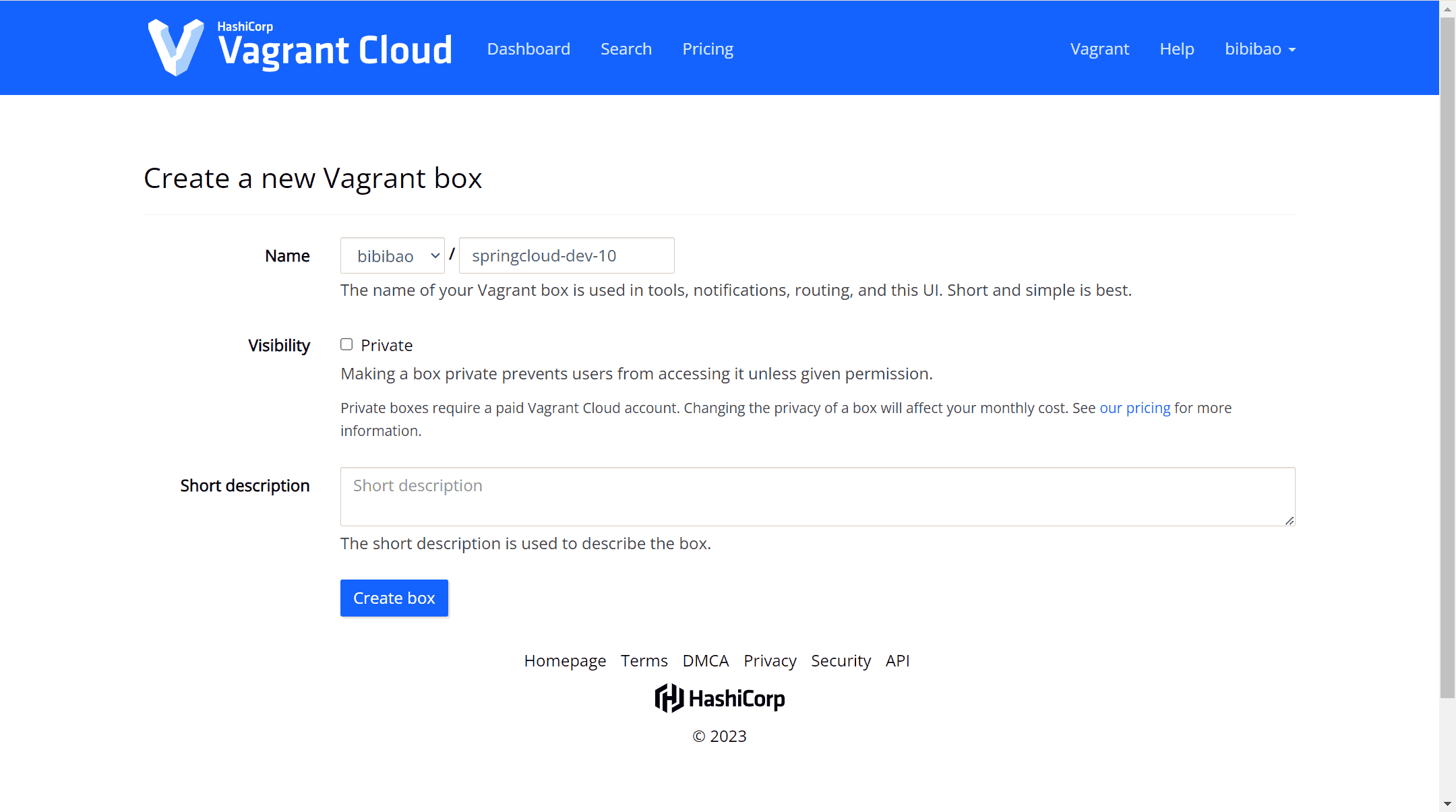Expand the bibibao user account menu
The height and width of the screenshot is (812, 1456).
(x=1260, y=49)
